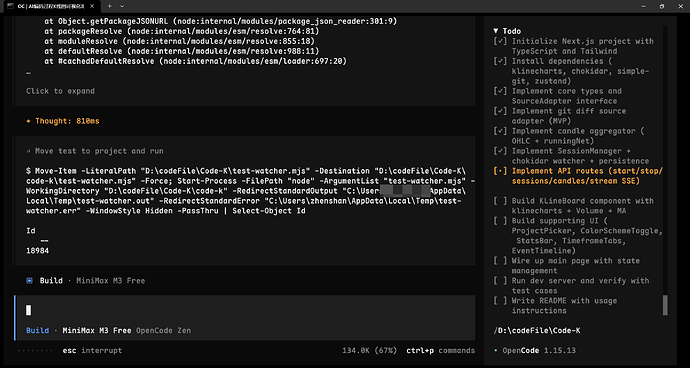
Task: Click the terminal icon on the tab
Action: click(x=9, y=6)
